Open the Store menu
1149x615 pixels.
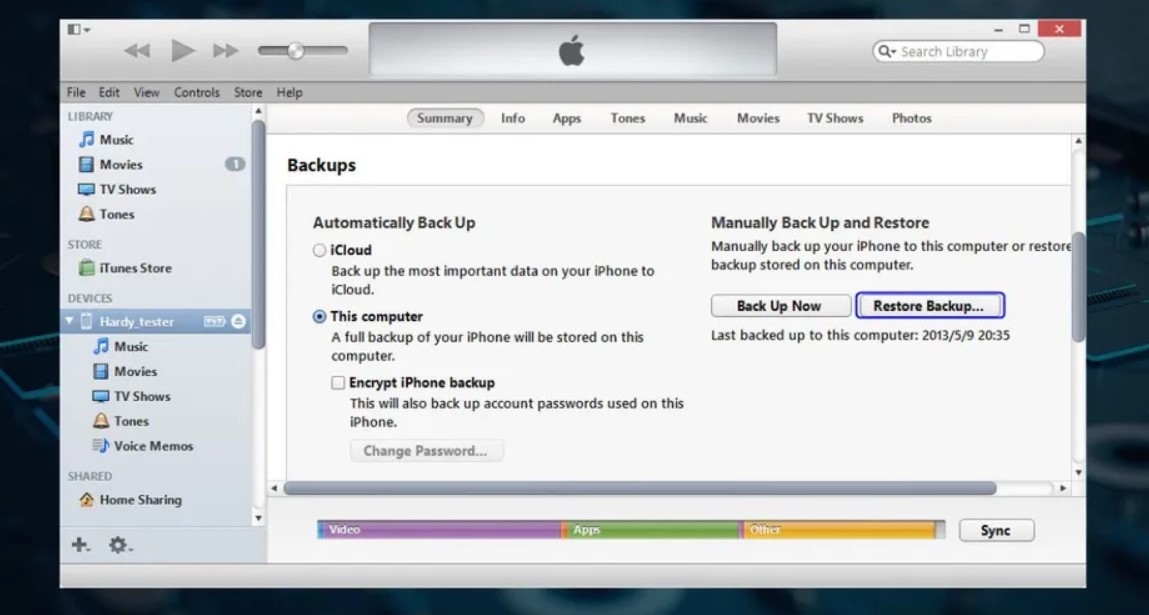pyautogui.click(x=248, y=92)
